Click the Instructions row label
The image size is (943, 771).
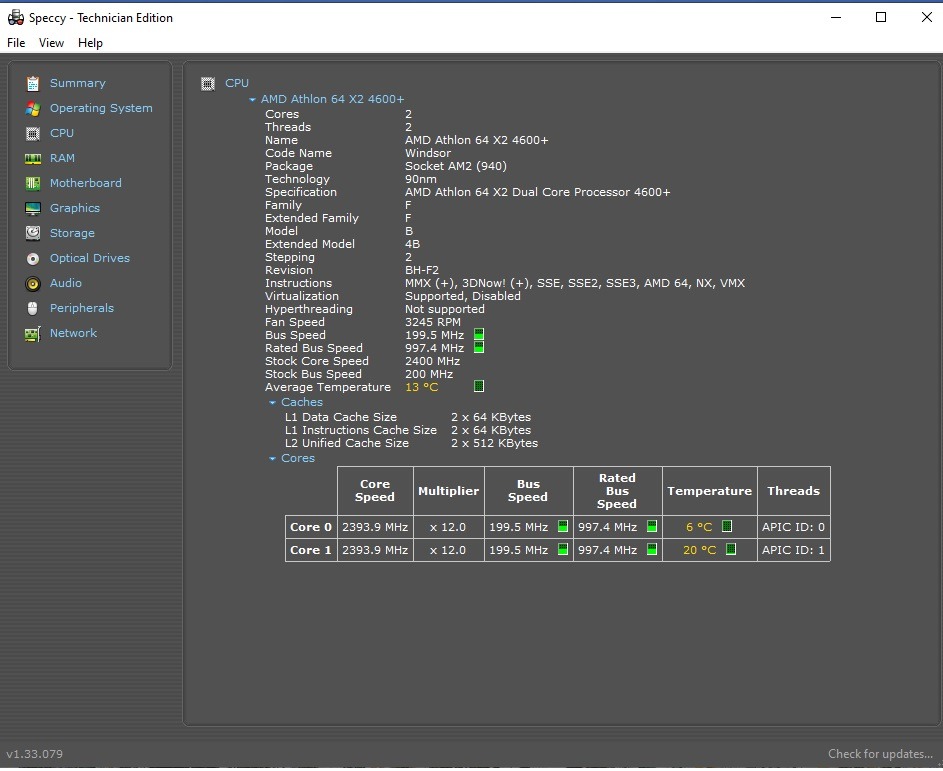coord(298,283)
